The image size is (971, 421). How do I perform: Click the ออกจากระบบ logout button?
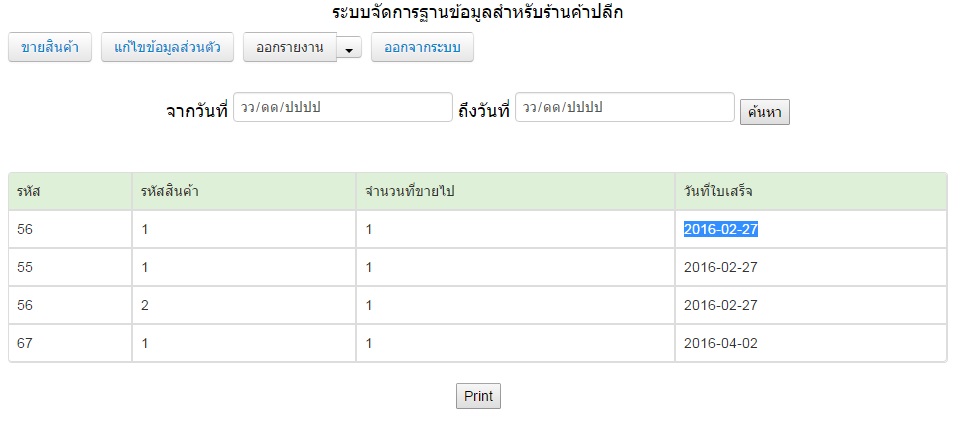tap(421, 48)
